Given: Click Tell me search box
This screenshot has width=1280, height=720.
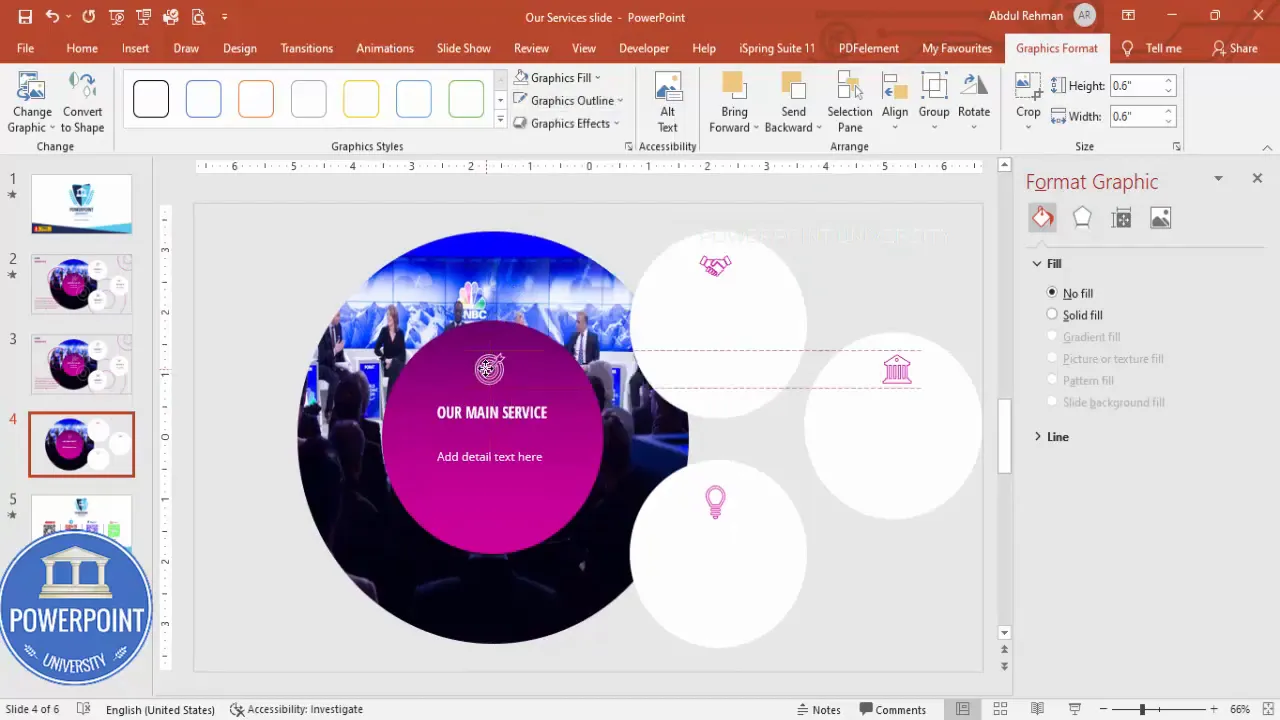Looking at the screenshot, I should pos(1152,48).
